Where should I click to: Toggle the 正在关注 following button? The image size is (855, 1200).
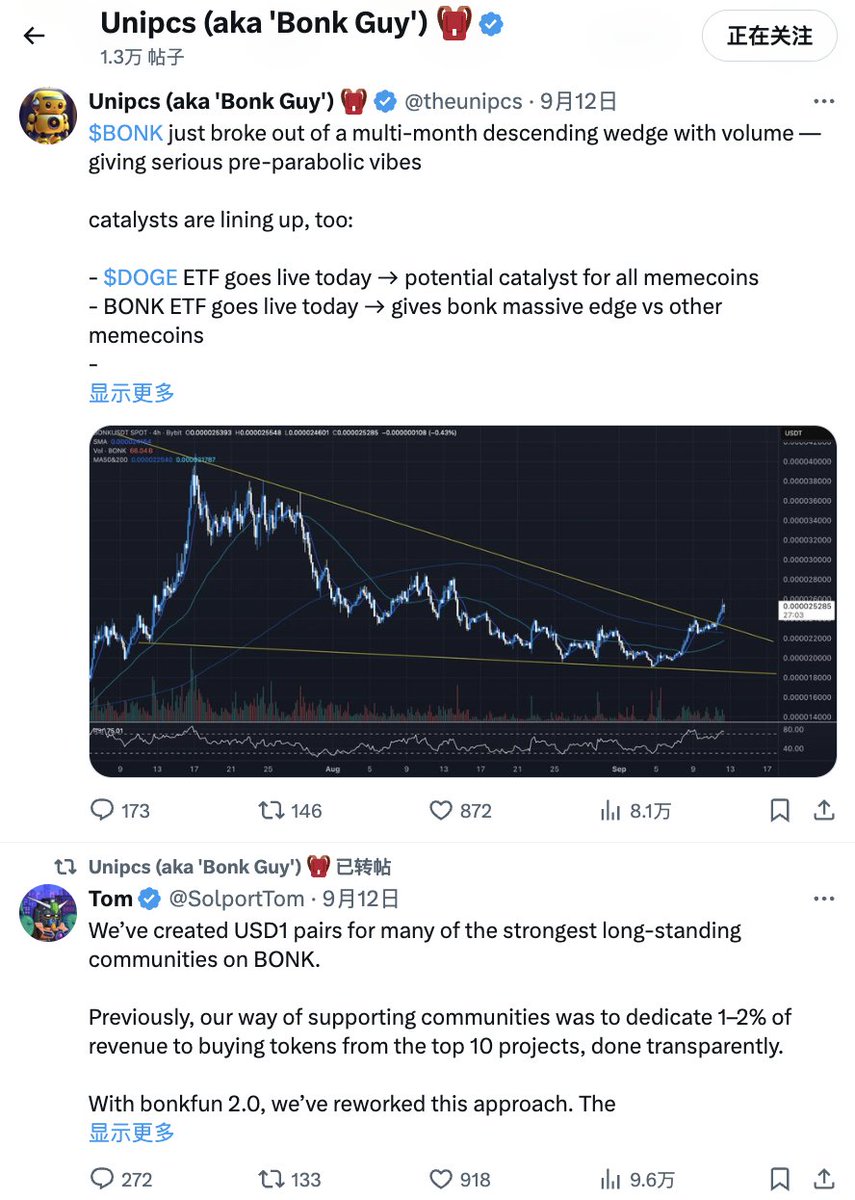coord(769,36)
